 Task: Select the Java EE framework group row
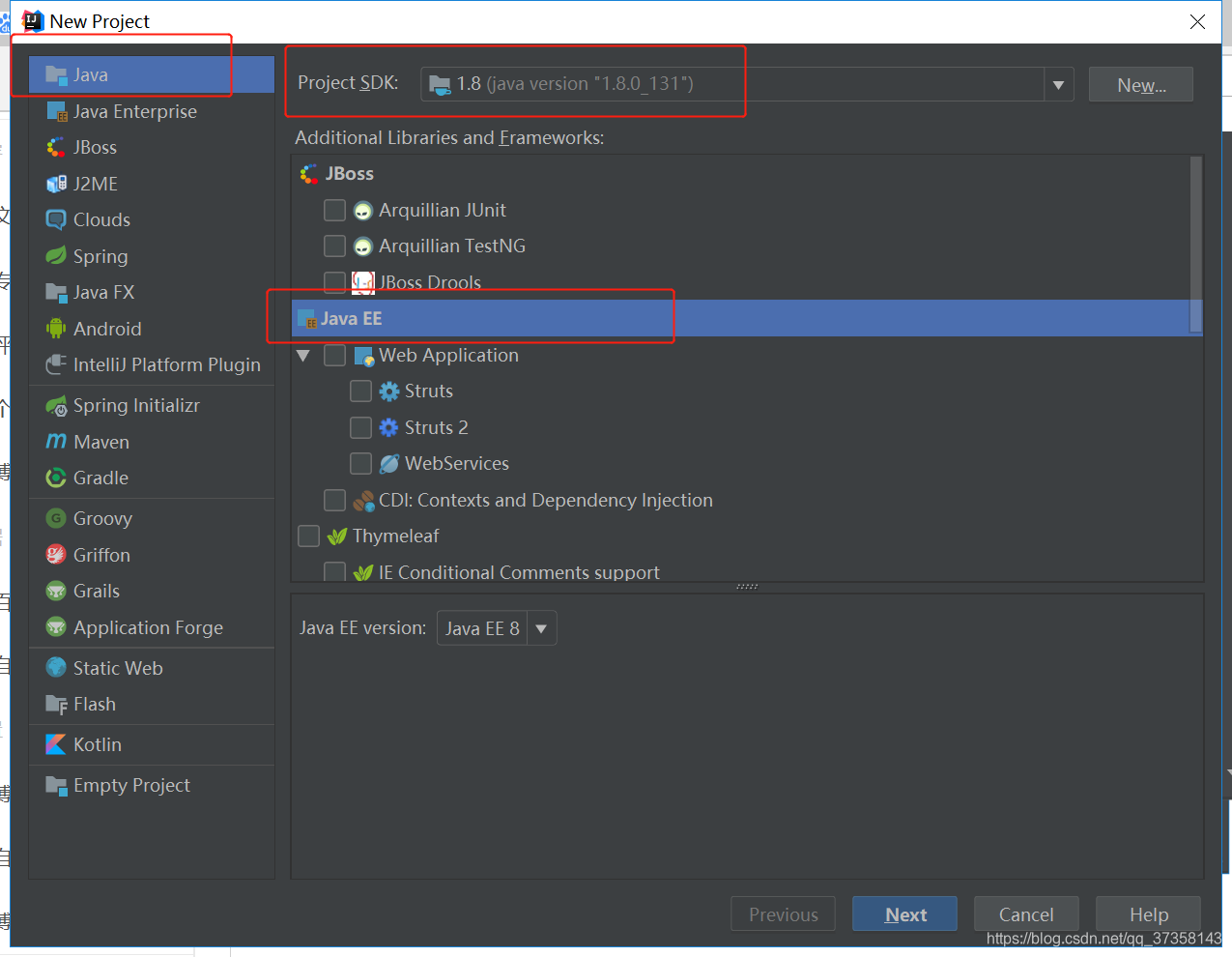click(x=747, y=318)
